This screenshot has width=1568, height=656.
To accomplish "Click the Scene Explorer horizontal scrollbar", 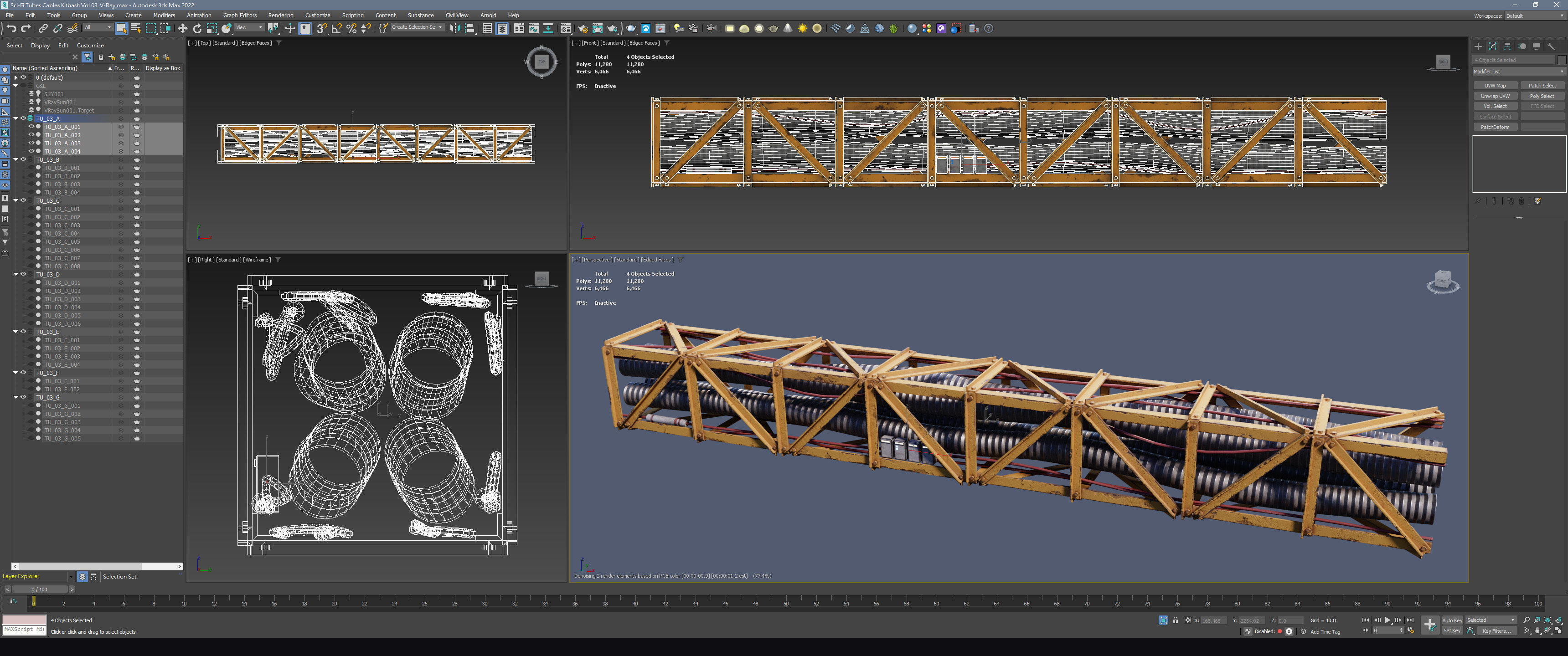I will point(98,566).
